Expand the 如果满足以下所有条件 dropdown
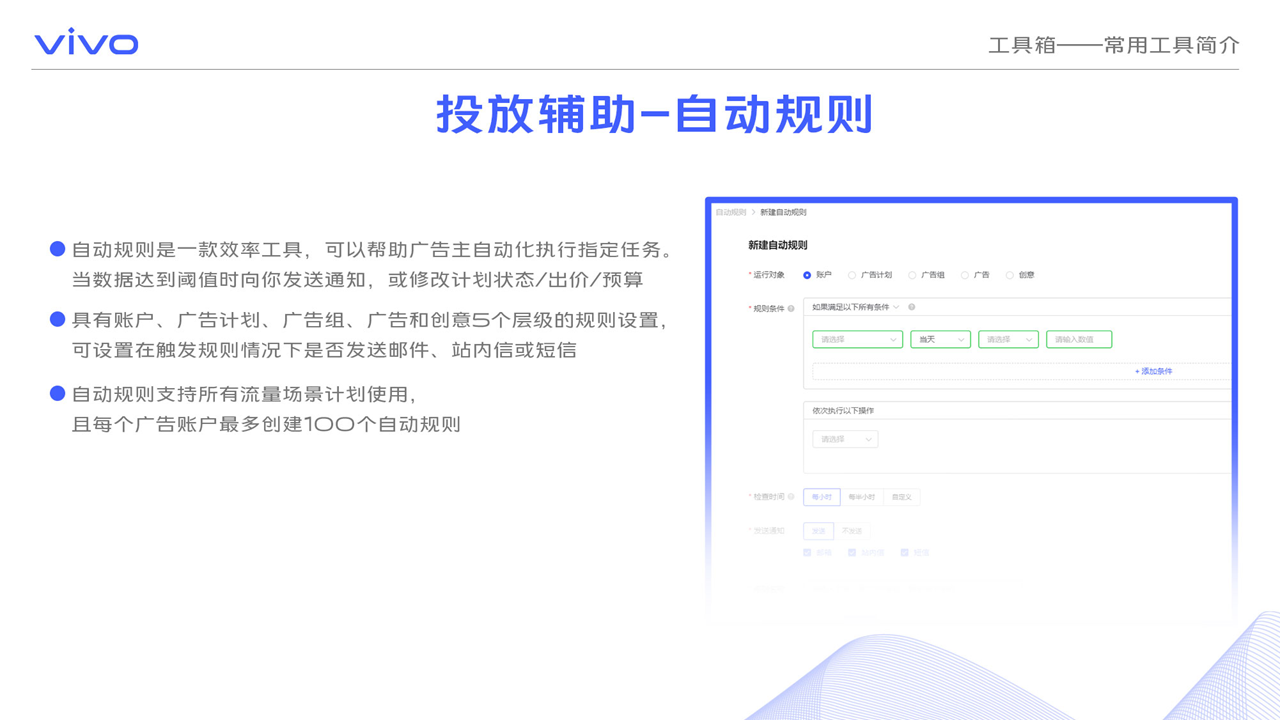 [856, 307]
